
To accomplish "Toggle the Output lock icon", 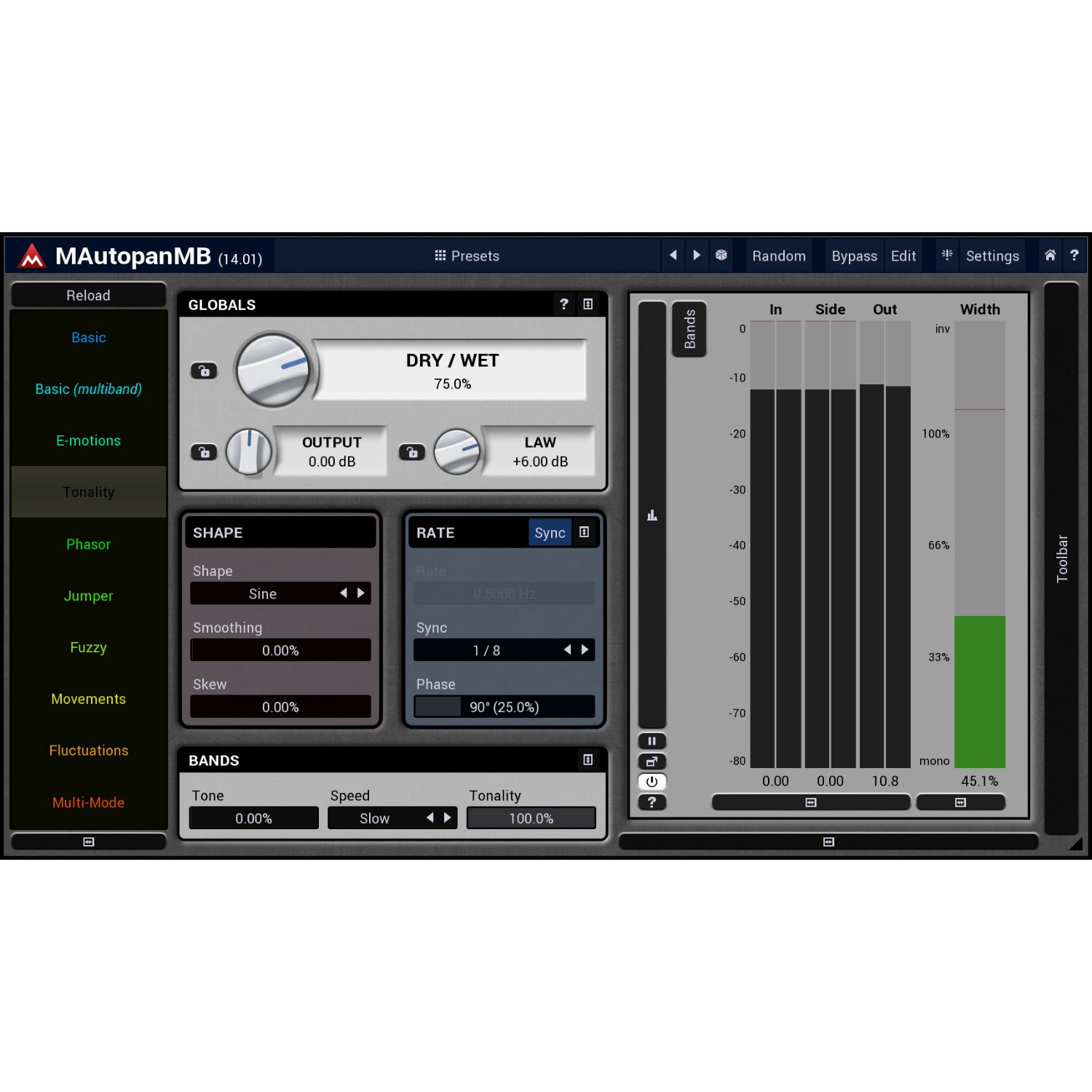I will tap(204, 452).
